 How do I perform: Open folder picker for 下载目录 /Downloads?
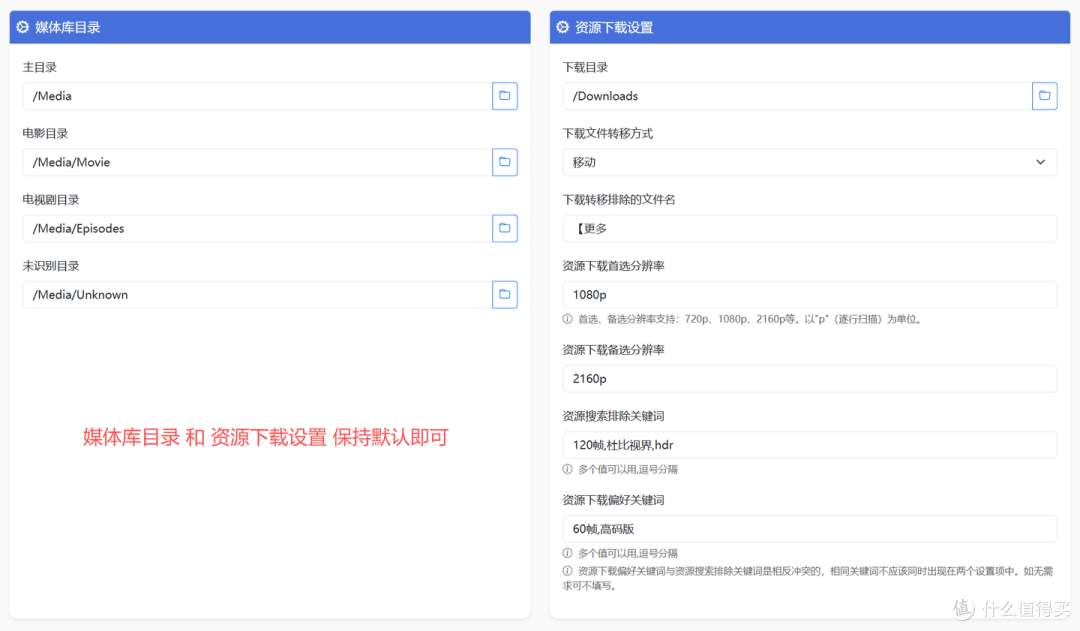pyautogui.click(x=1045, y=96)
